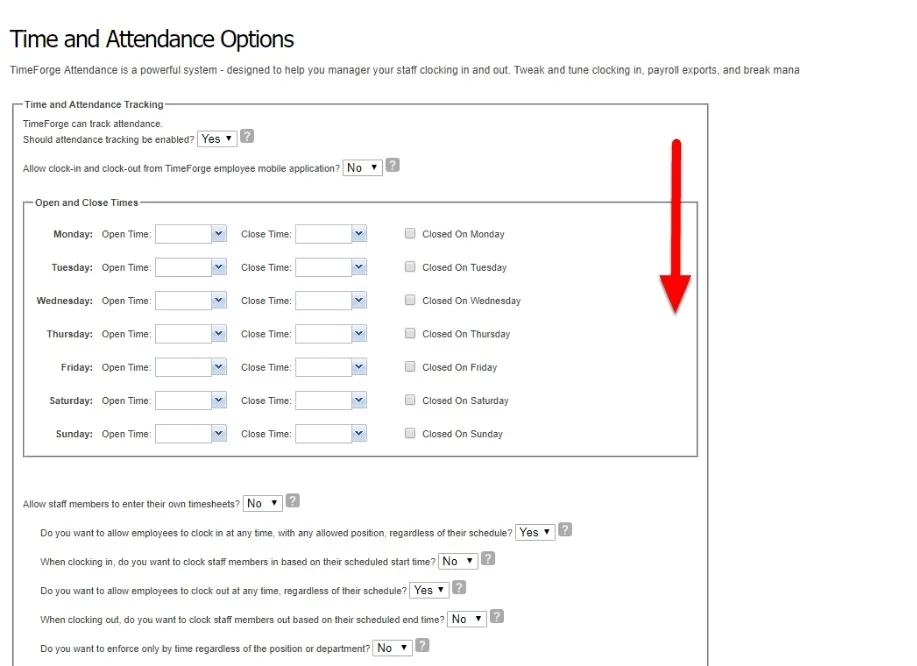
Task: Expand Monday Open Time dropdown arrow
Action: (219, 234)
